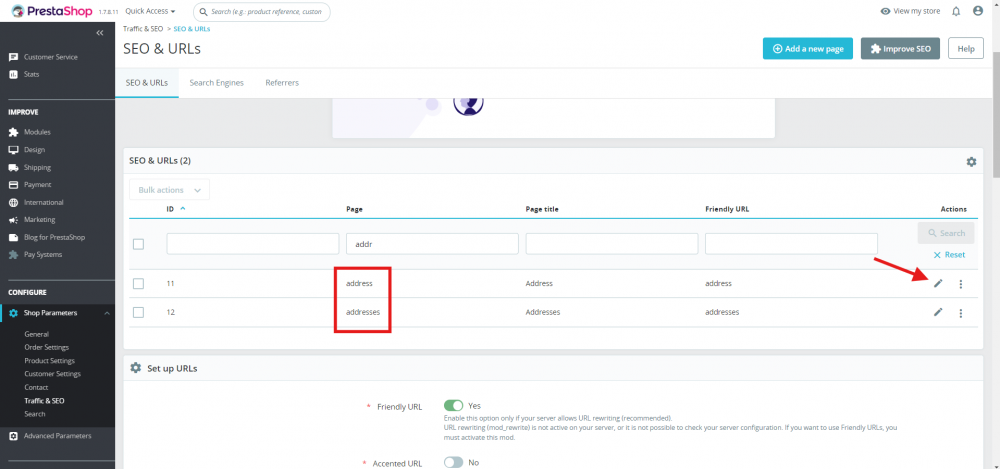Open the user profile avatar icon
The height and width of the screenshot is (469, 1000).
[978, 11]
